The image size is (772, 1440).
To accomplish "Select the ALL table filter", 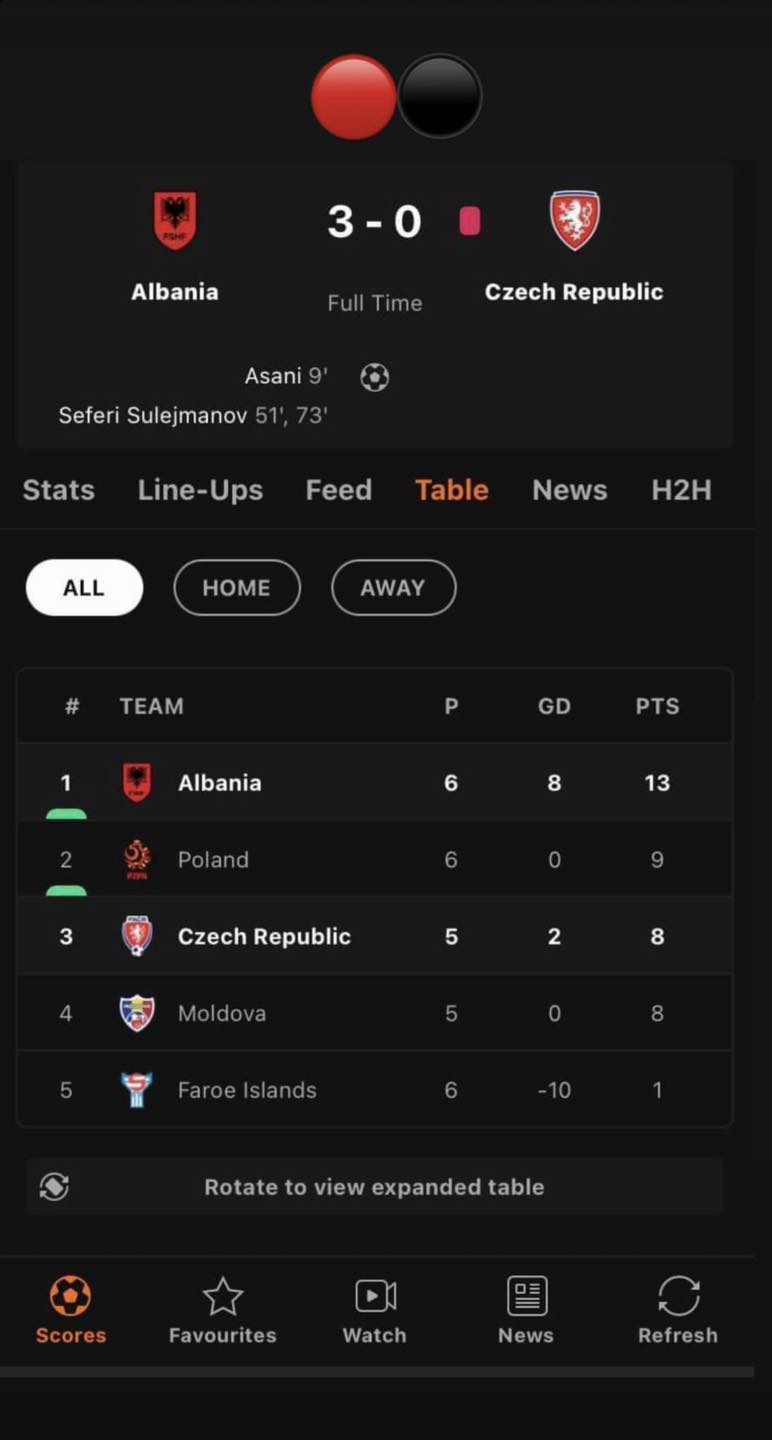I will click(x=84, y=587).
